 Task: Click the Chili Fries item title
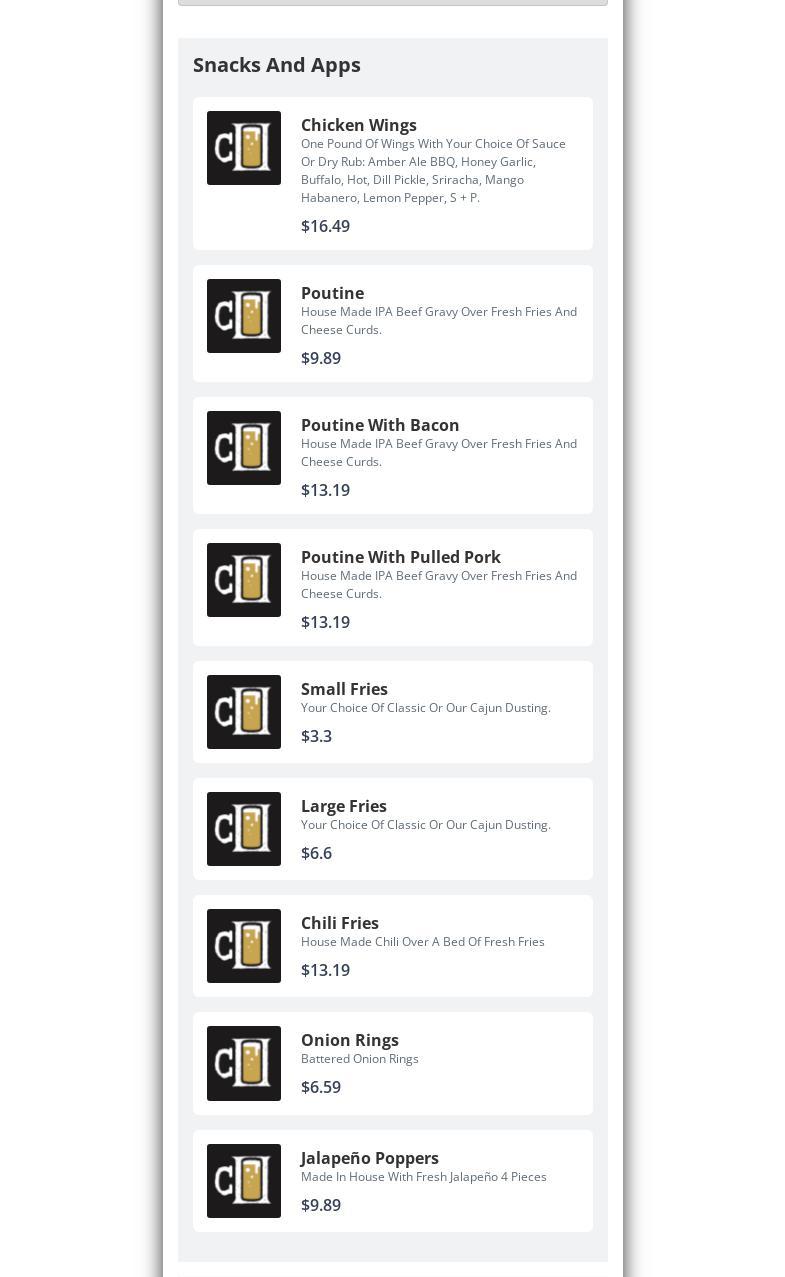tap(340, 923)
